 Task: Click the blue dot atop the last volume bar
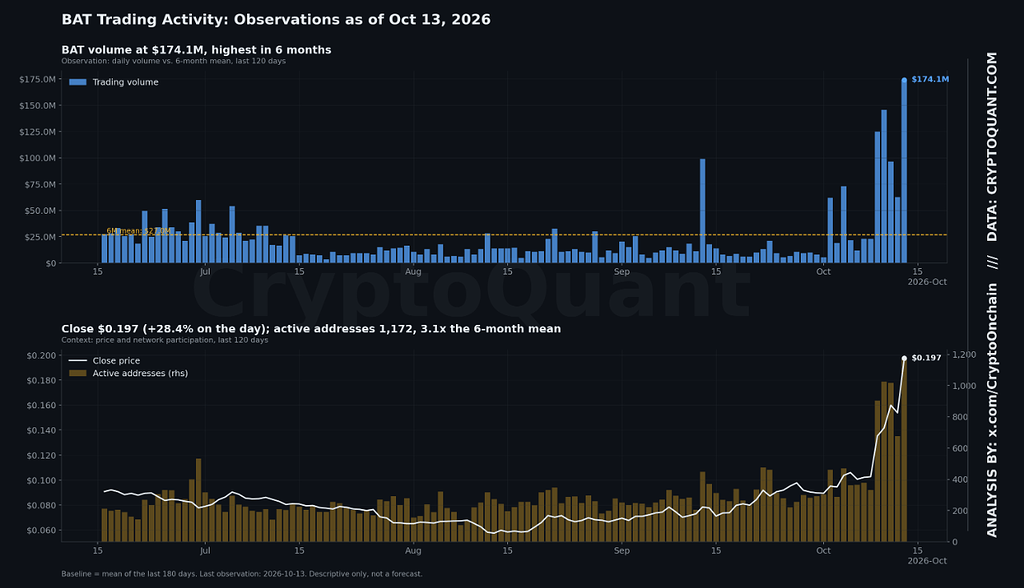(x=904, y=80)
